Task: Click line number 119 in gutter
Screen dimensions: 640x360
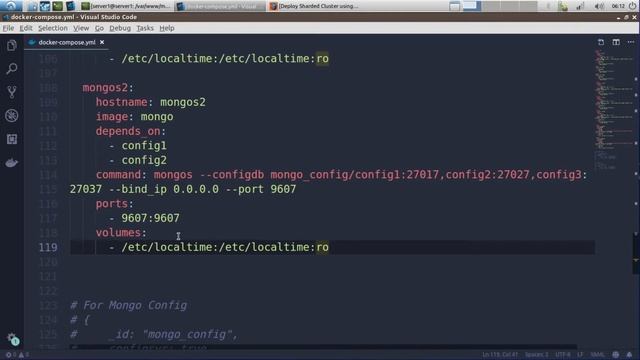Action: tap(48, 247)
